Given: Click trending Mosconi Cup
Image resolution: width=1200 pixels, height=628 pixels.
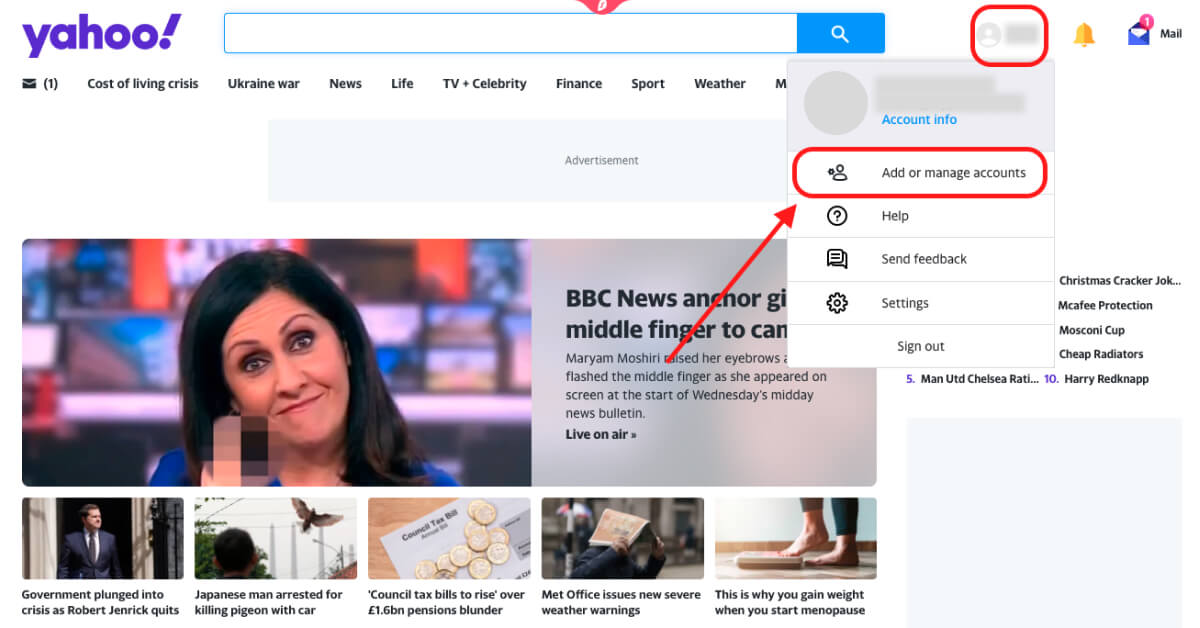Looking at the screenshot, I should pos(1092,330).
